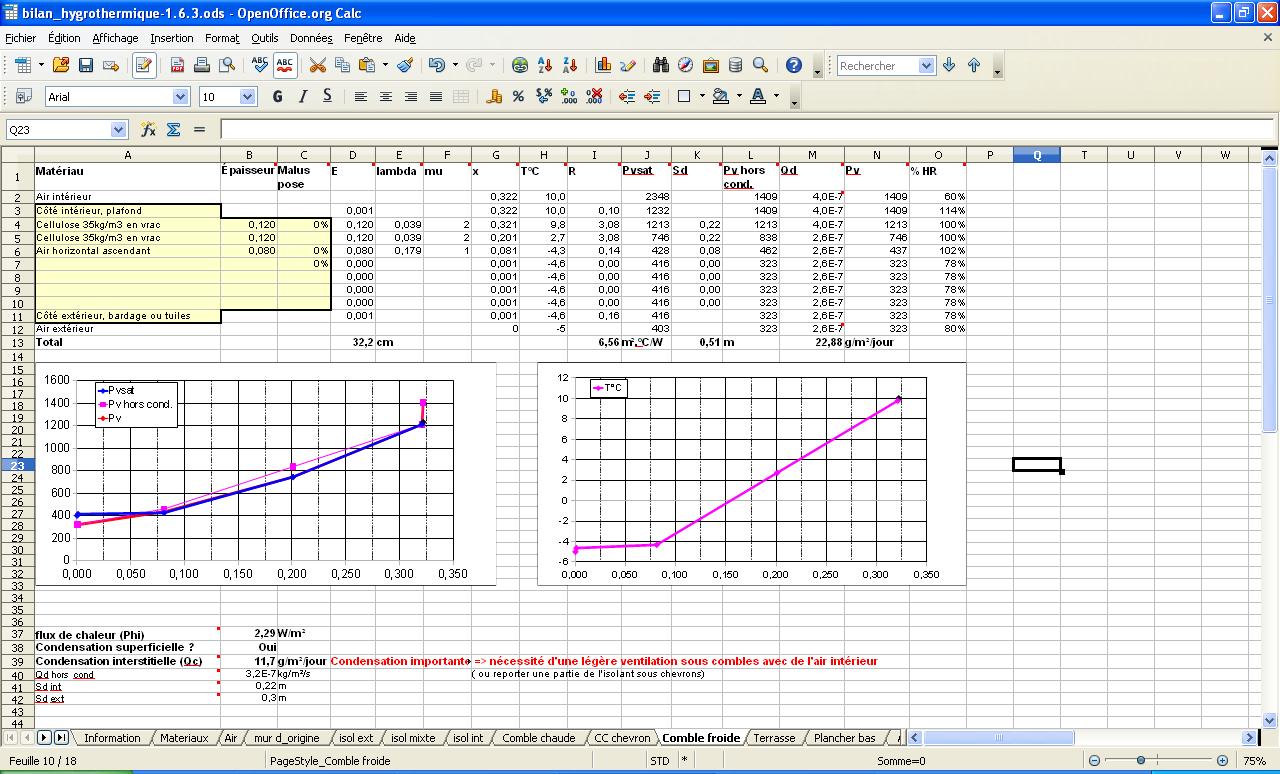Find next with the down arrow
Screen dimensions: 1280x774
coord(949,65)
